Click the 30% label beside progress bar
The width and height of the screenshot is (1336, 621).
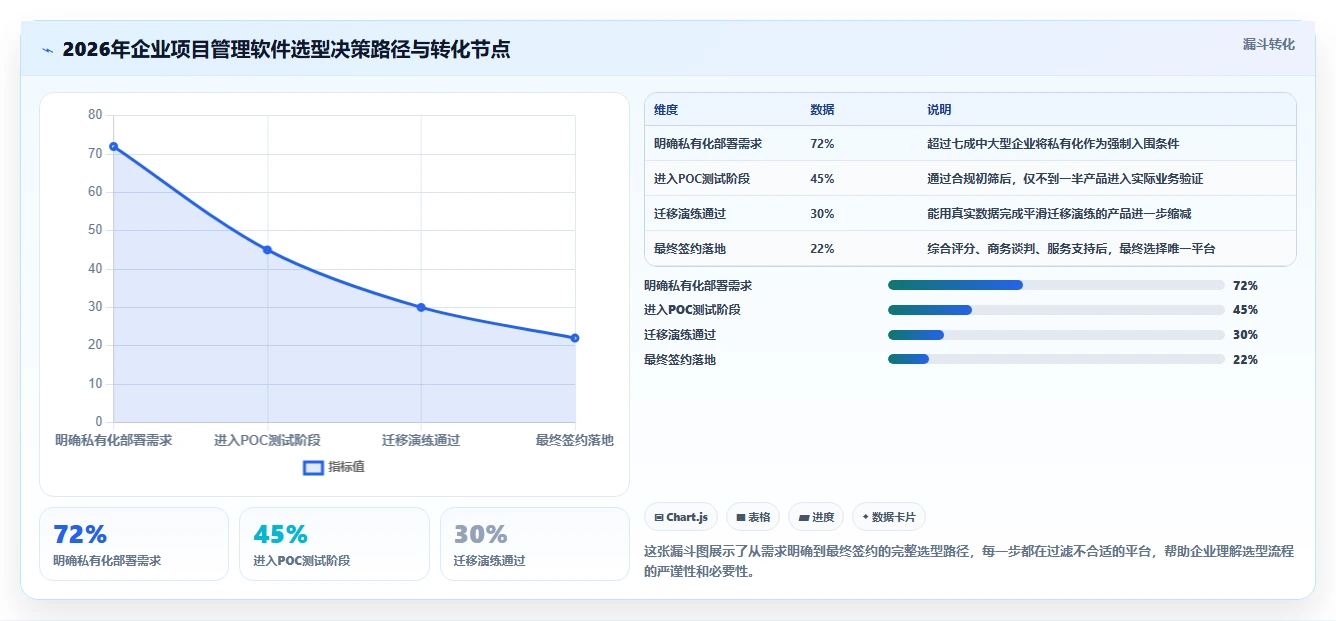coord(1245,335)
